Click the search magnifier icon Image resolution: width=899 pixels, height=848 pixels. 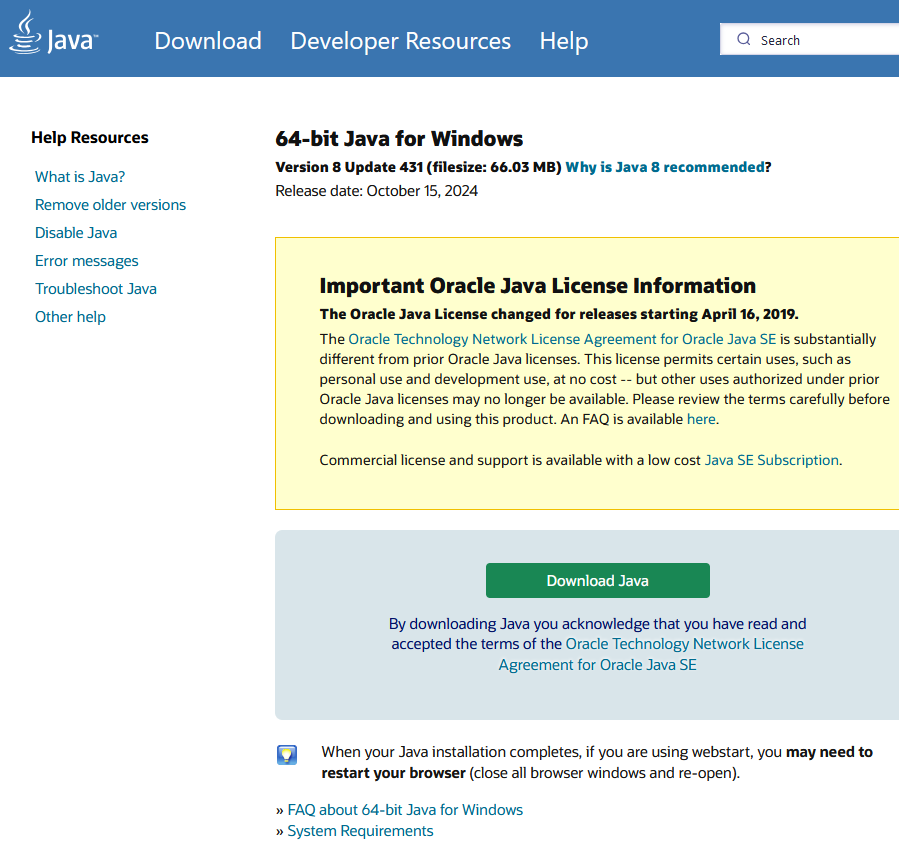point(743,40)
